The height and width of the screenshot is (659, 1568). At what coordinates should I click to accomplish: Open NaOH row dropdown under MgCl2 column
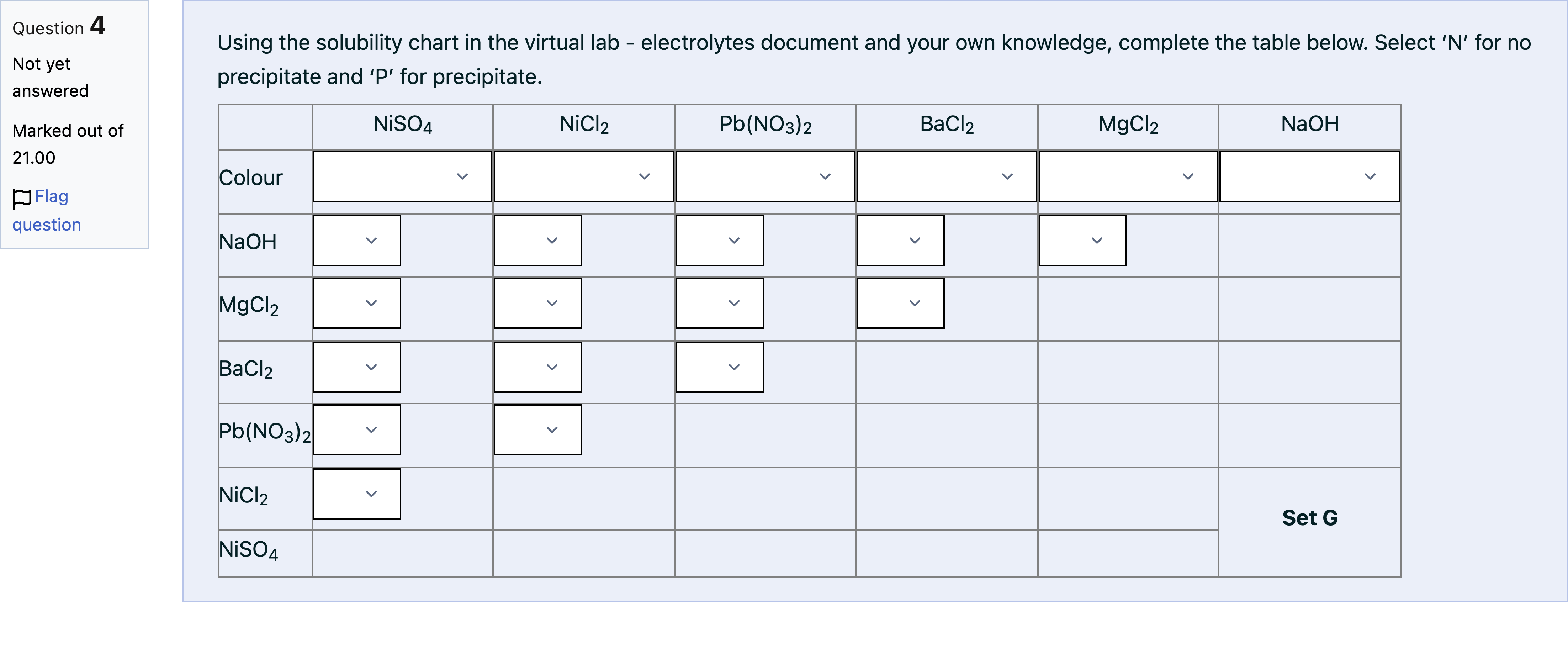click(x=1082, y=241)
